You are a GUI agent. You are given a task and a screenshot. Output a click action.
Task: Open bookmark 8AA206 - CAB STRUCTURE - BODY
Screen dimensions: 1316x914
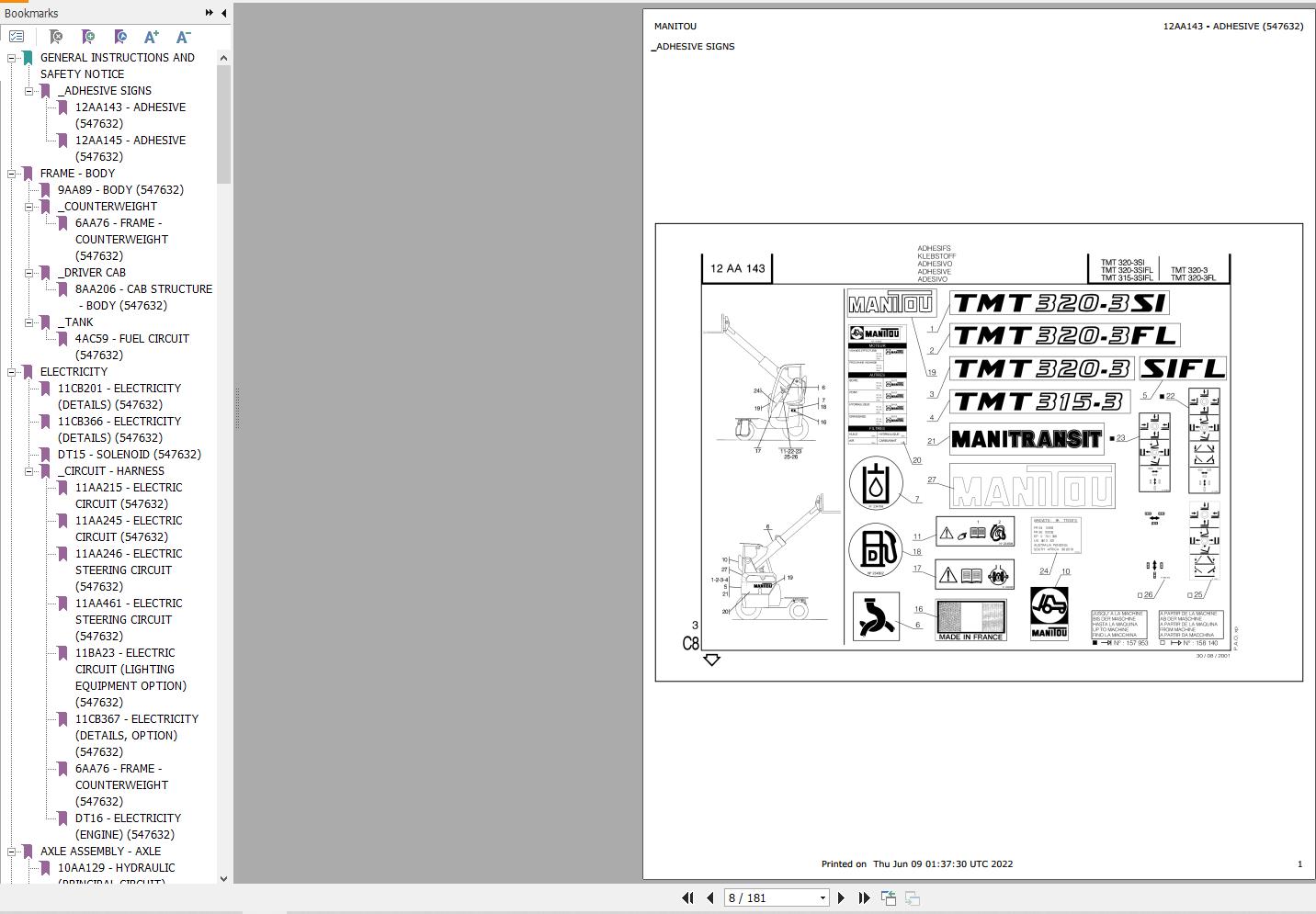click(143, 298)
